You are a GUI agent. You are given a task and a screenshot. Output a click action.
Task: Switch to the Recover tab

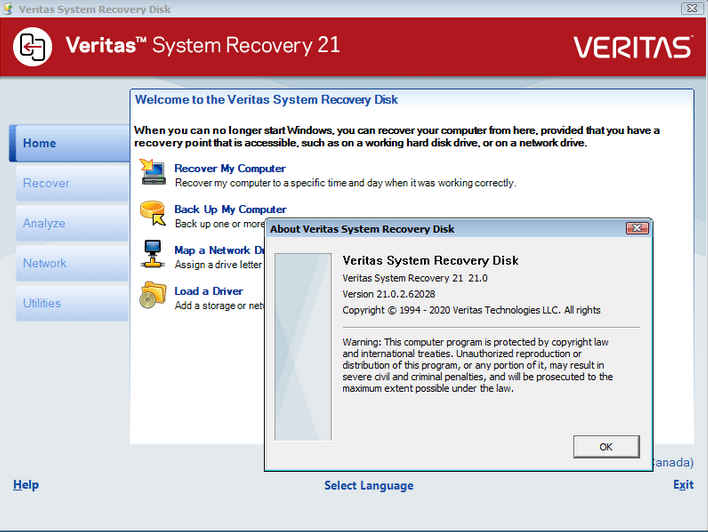pyautogui.click(x=72, y=183)
